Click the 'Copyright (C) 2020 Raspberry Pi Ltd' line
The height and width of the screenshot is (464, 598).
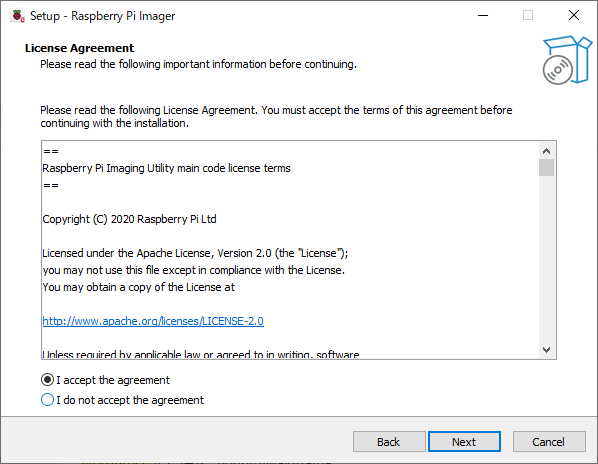[129, 219]
